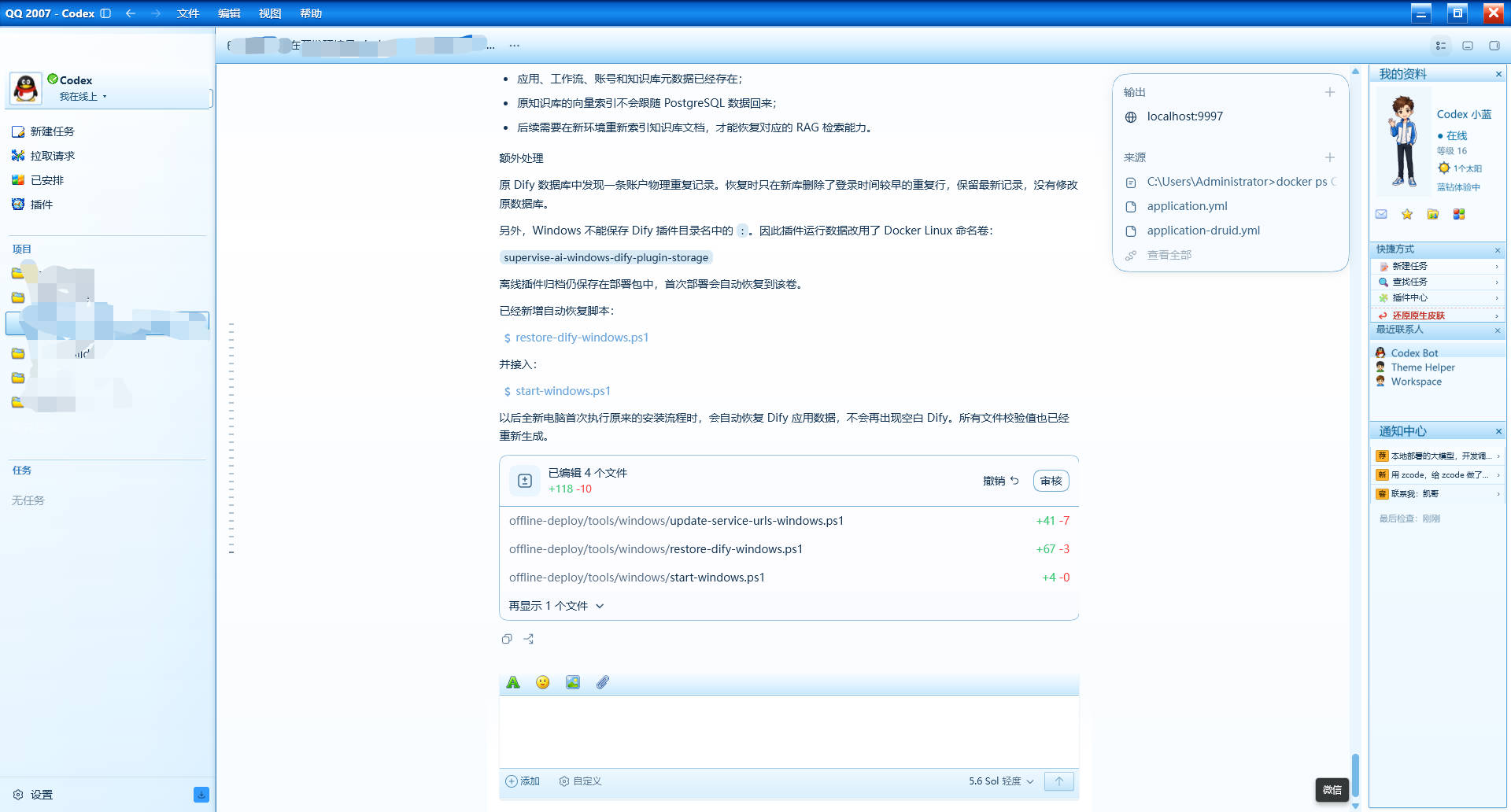The image size is (1511, 812).
Task: Click the font style "A" icon
Action: pos(513,682)
